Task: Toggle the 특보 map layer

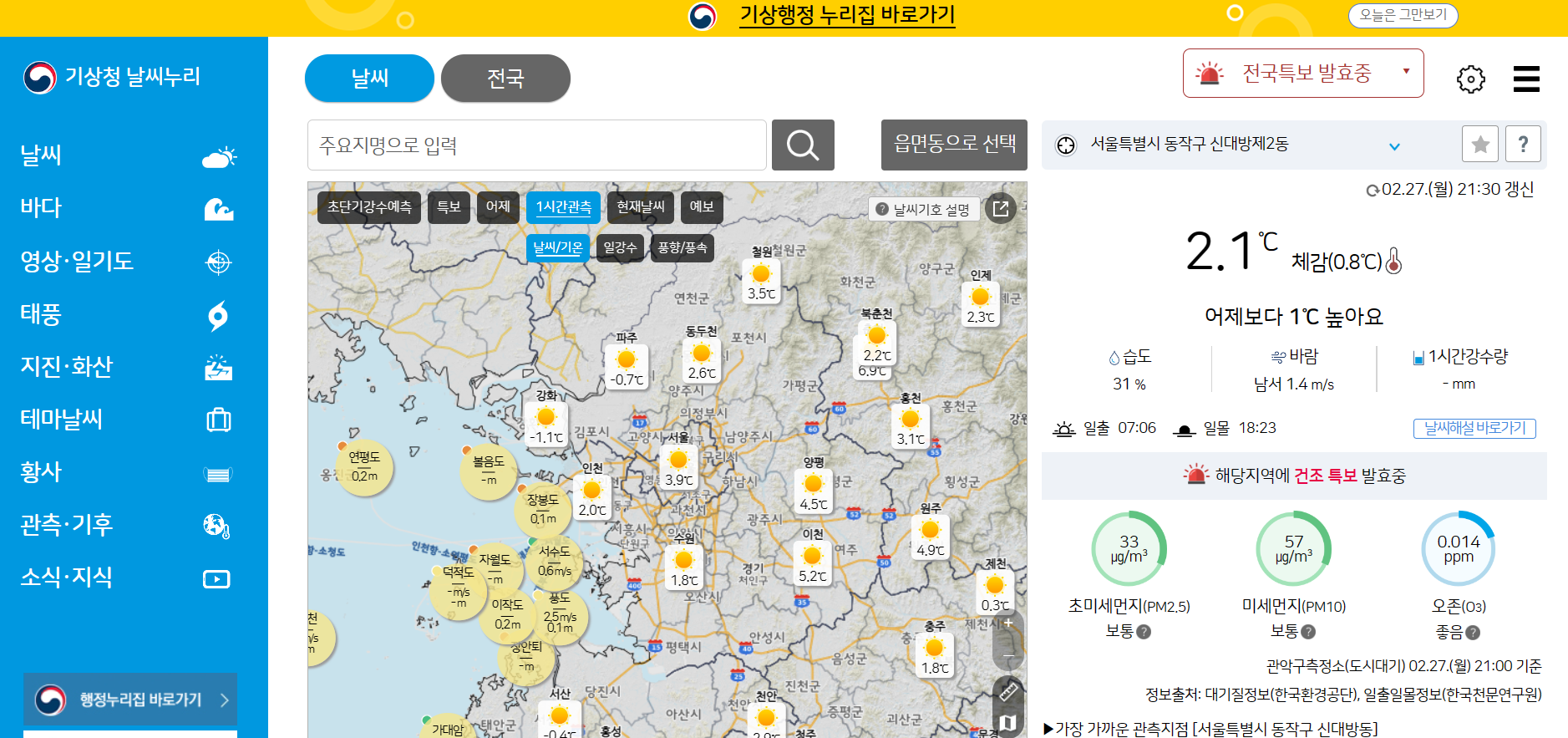Action: [449, 206]
